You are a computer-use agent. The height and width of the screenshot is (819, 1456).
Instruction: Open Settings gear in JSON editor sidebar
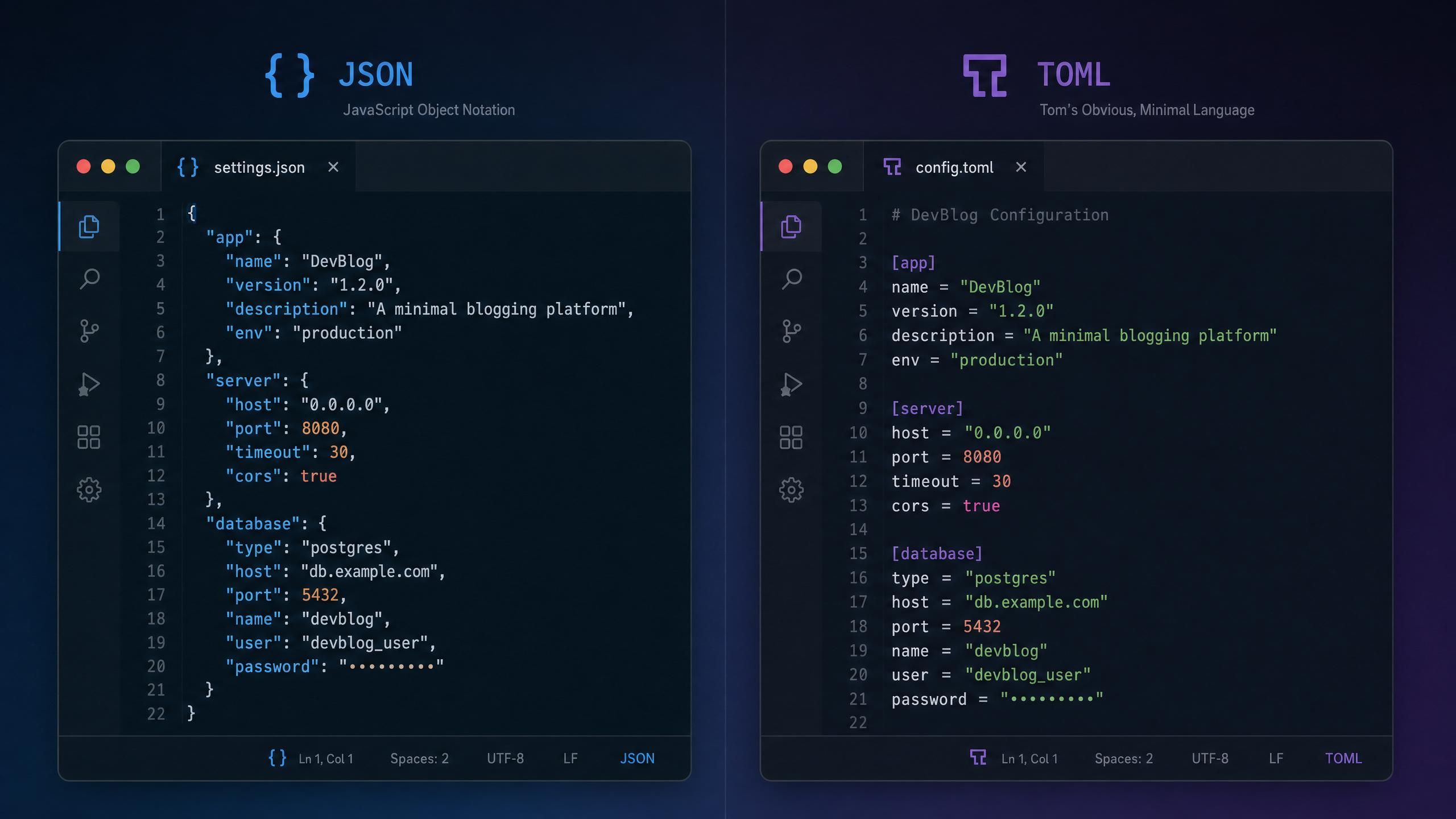click(x=89, y=490)
